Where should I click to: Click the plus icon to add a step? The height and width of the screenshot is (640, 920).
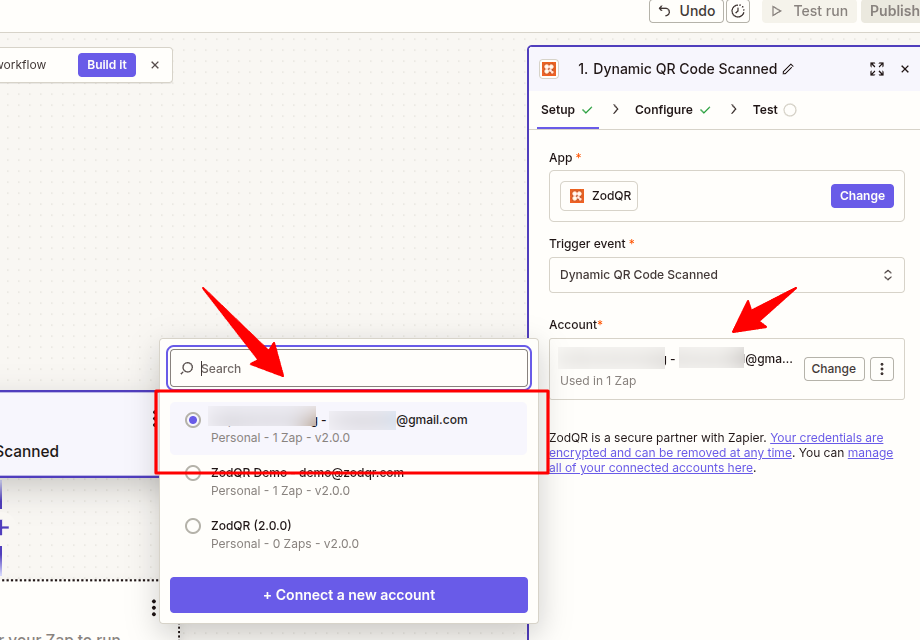[x=4, y=527]
